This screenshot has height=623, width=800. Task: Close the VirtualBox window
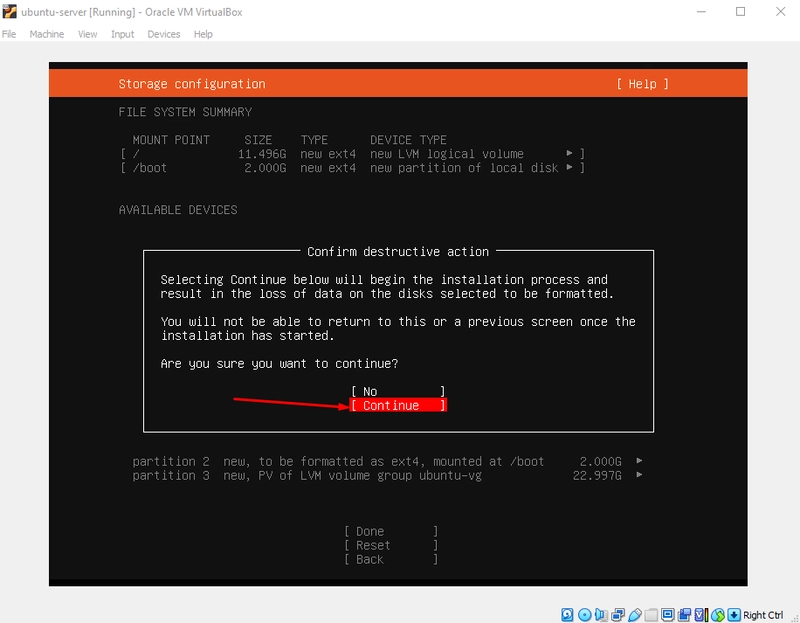pyautogui.click(x=780, y=11)
